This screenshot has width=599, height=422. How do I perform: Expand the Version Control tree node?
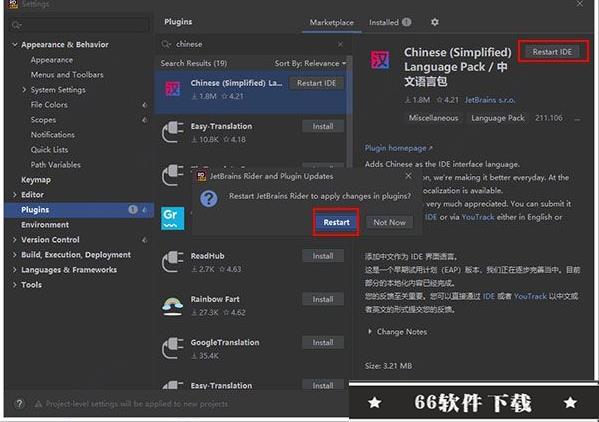point(15,240)
